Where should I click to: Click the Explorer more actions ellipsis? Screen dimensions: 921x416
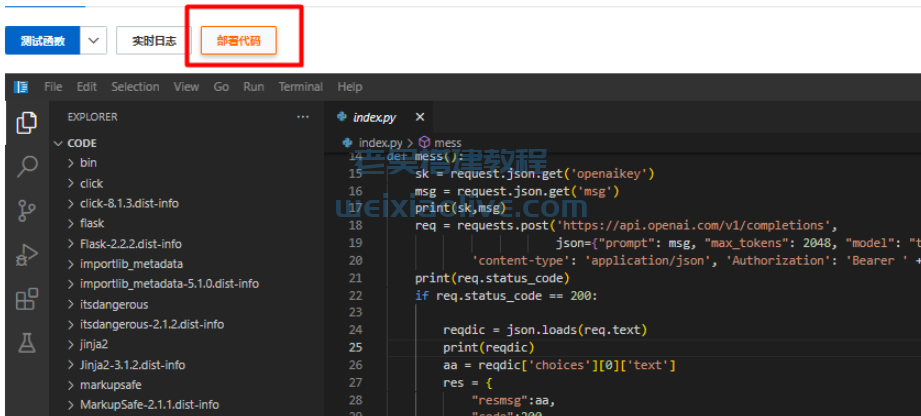click(x=303, y=117)
